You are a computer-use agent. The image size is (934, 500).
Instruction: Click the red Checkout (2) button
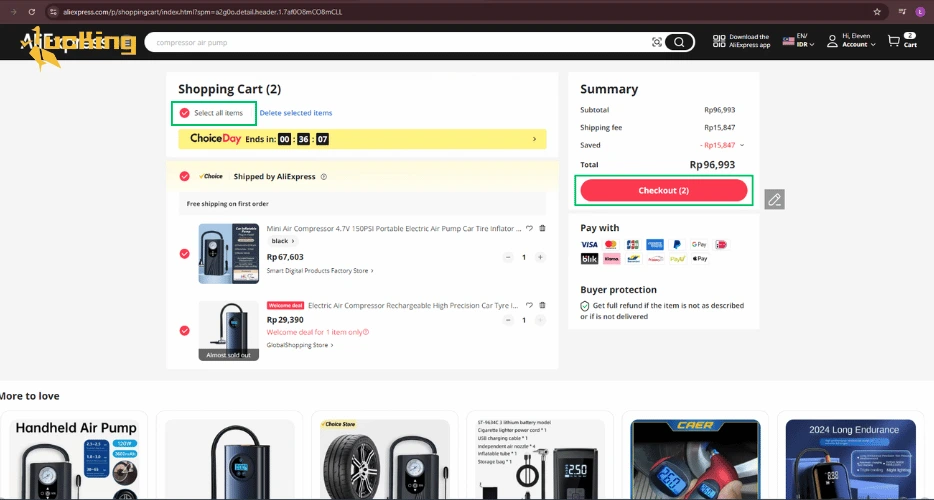pyautogui.click(x=664, y=191)
